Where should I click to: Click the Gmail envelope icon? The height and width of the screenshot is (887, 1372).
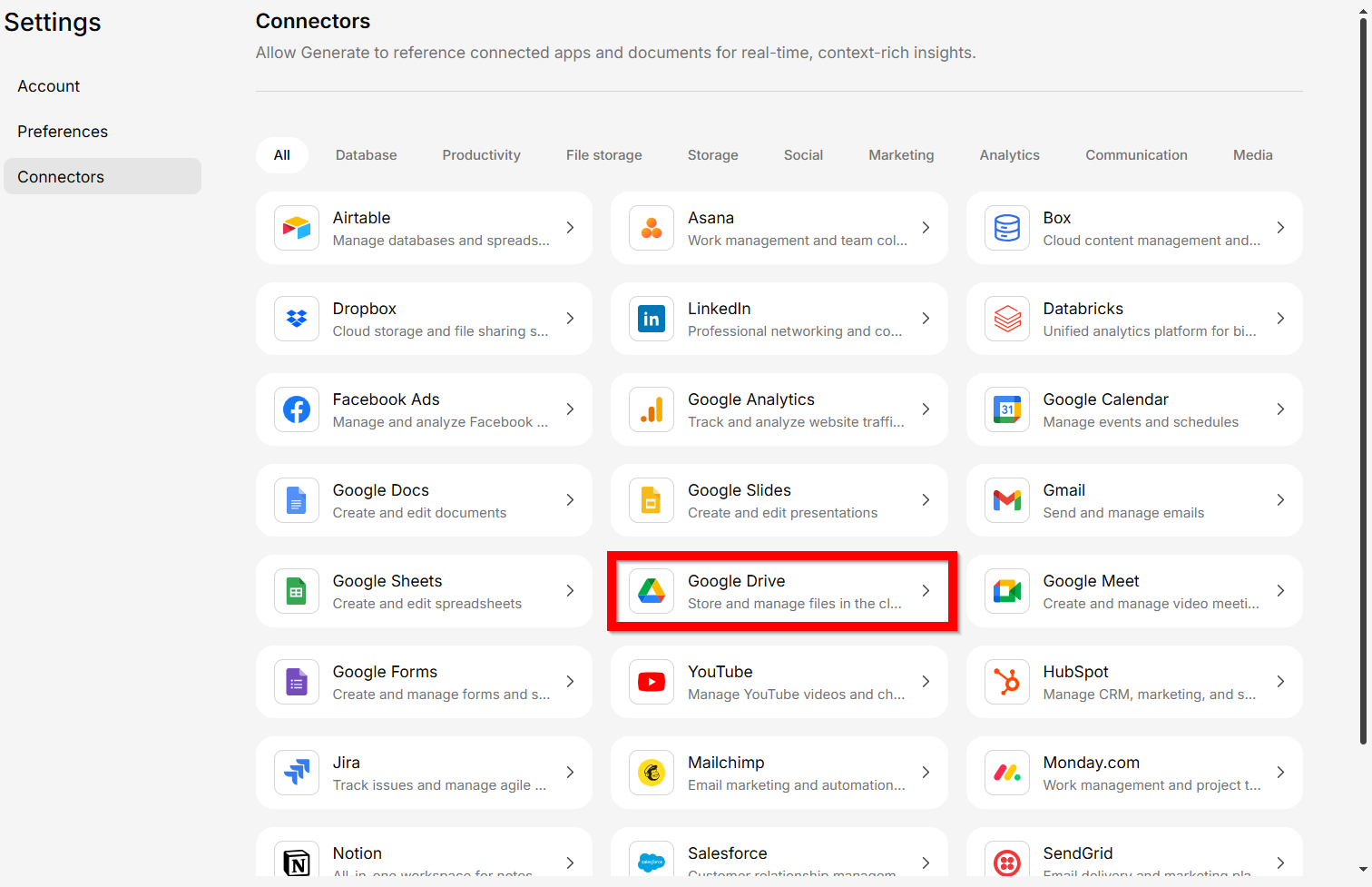pos(1007,500)
